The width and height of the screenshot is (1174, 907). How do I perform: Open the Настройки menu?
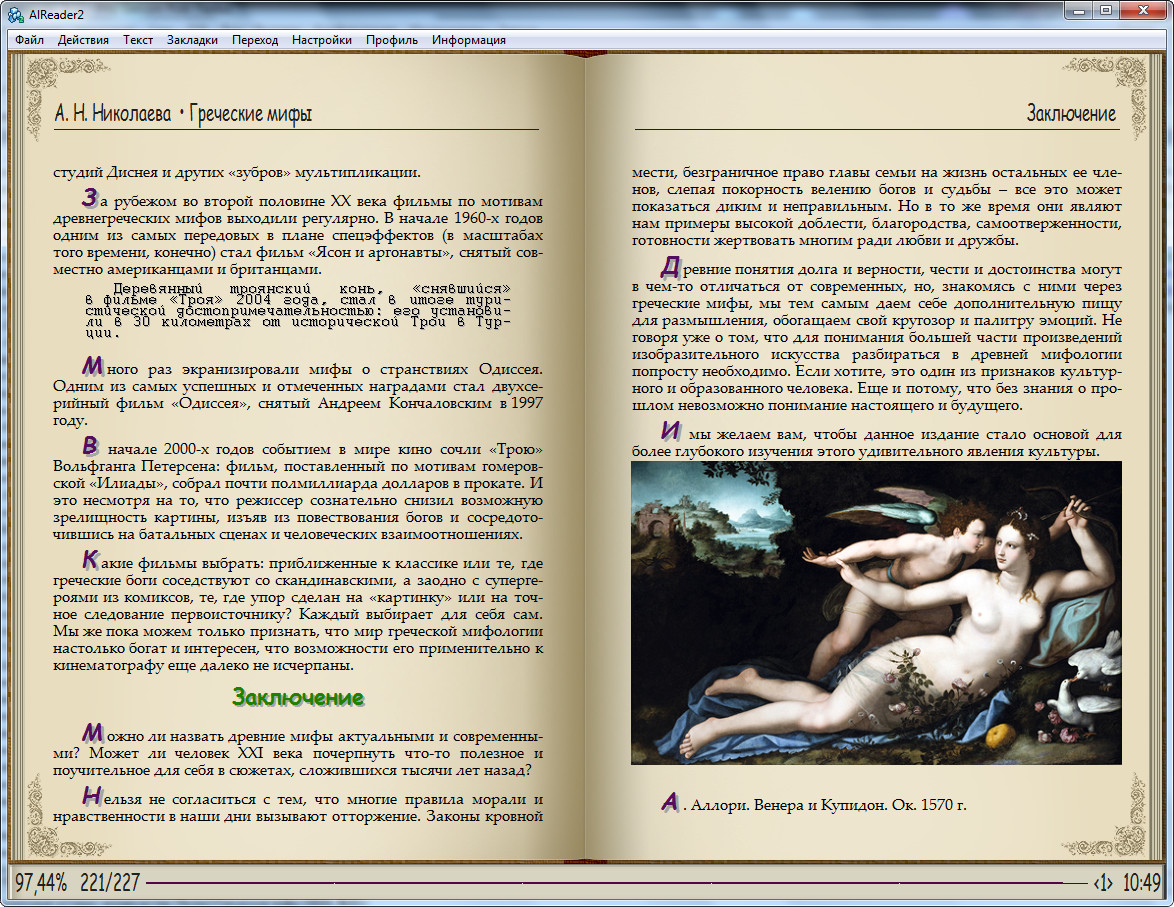point(322,40)
